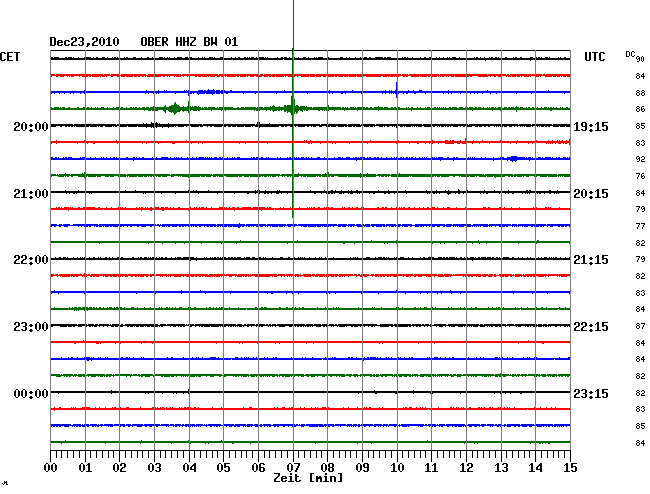Select the 22:15 UTC time label
The image size is (650, 494).
pos(591,327)
